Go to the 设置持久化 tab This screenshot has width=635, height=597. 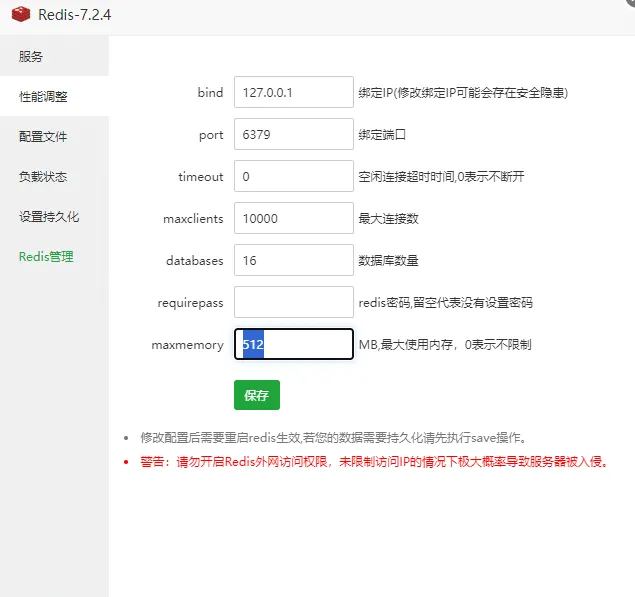coord(49,217)
